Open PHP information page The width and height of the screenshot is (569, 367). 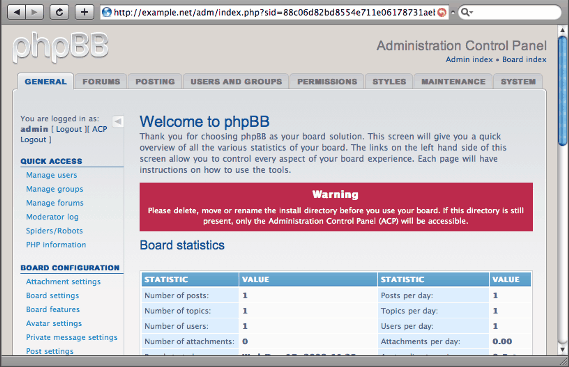tap(56, 245)
